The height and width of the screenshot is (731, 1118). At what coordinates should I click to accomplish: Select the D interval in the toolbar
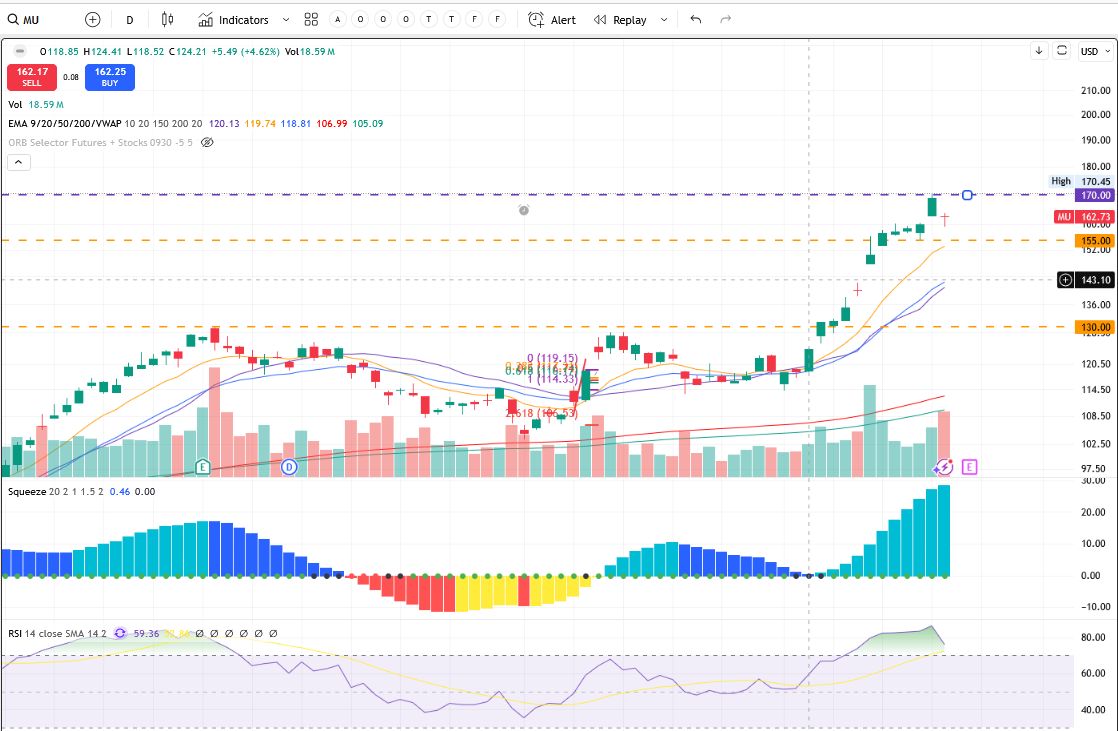(x=129, y=19)
